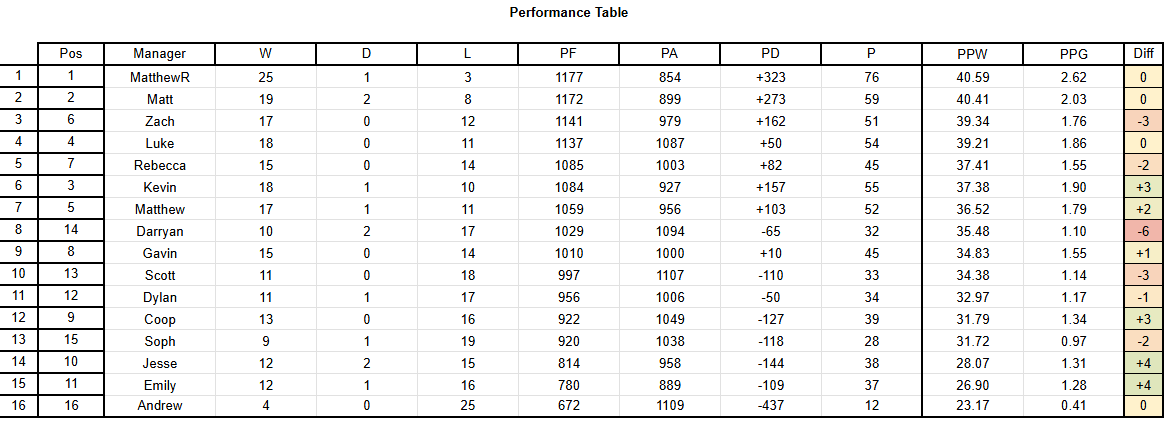Click Jesse's green +4 Diff cell
Image resolution: width=1166 pixels, height=423 pixels.
point(1144,364)
